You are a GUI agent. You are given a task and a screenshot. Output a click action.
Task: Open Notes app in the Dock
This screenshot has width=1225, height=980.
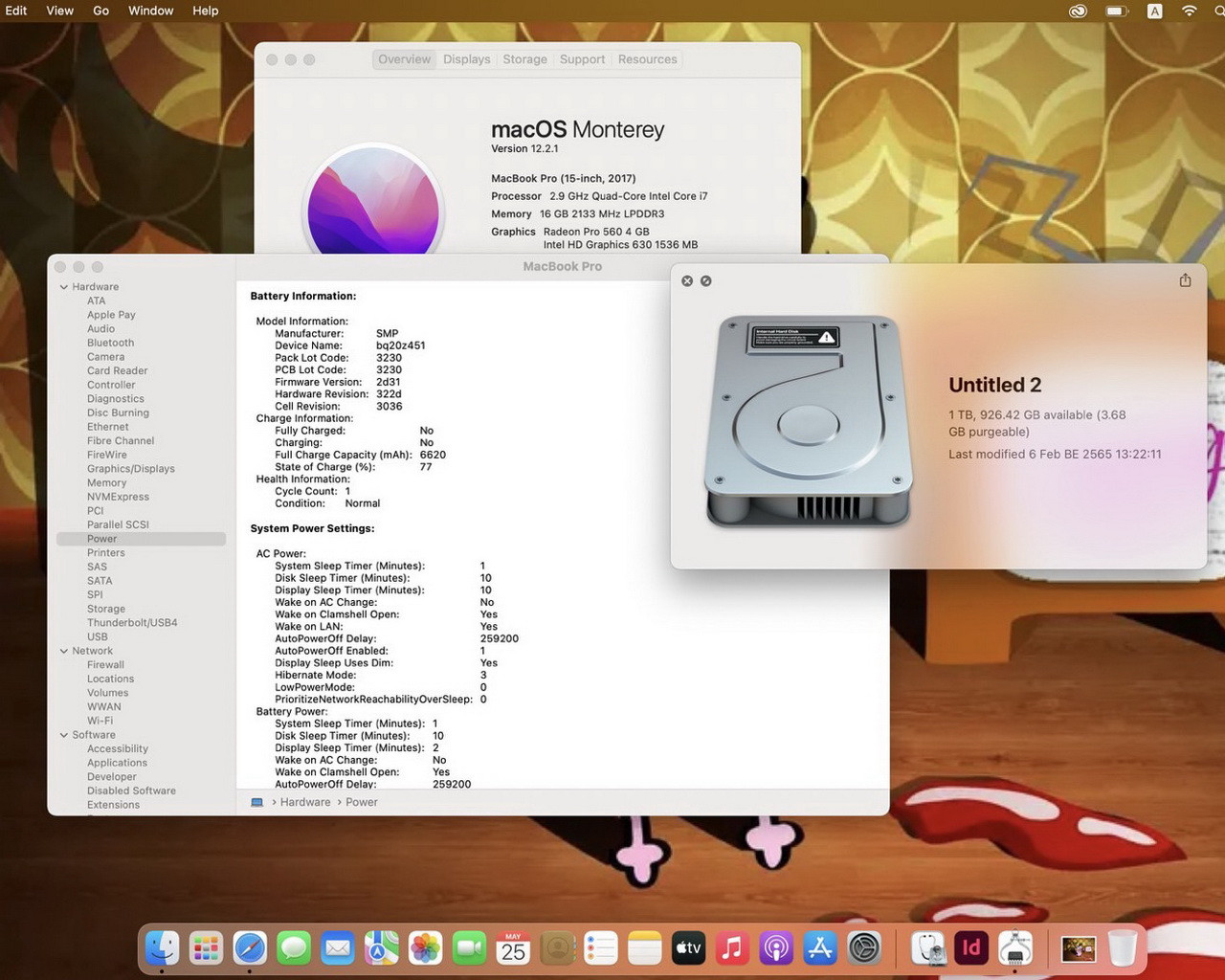(x=645, y=948)
